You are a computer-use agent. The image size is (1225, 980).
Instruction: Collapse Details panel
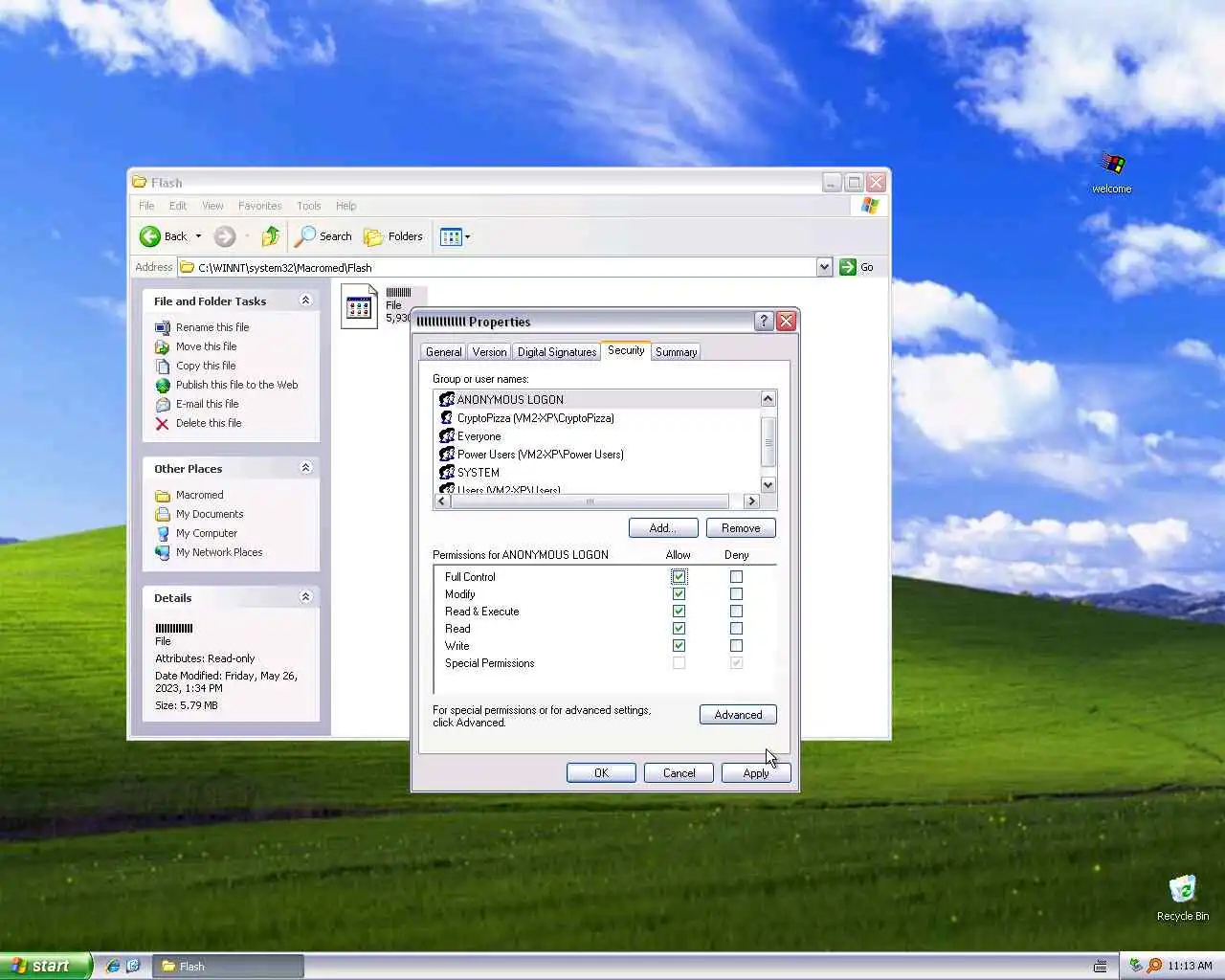305,597
